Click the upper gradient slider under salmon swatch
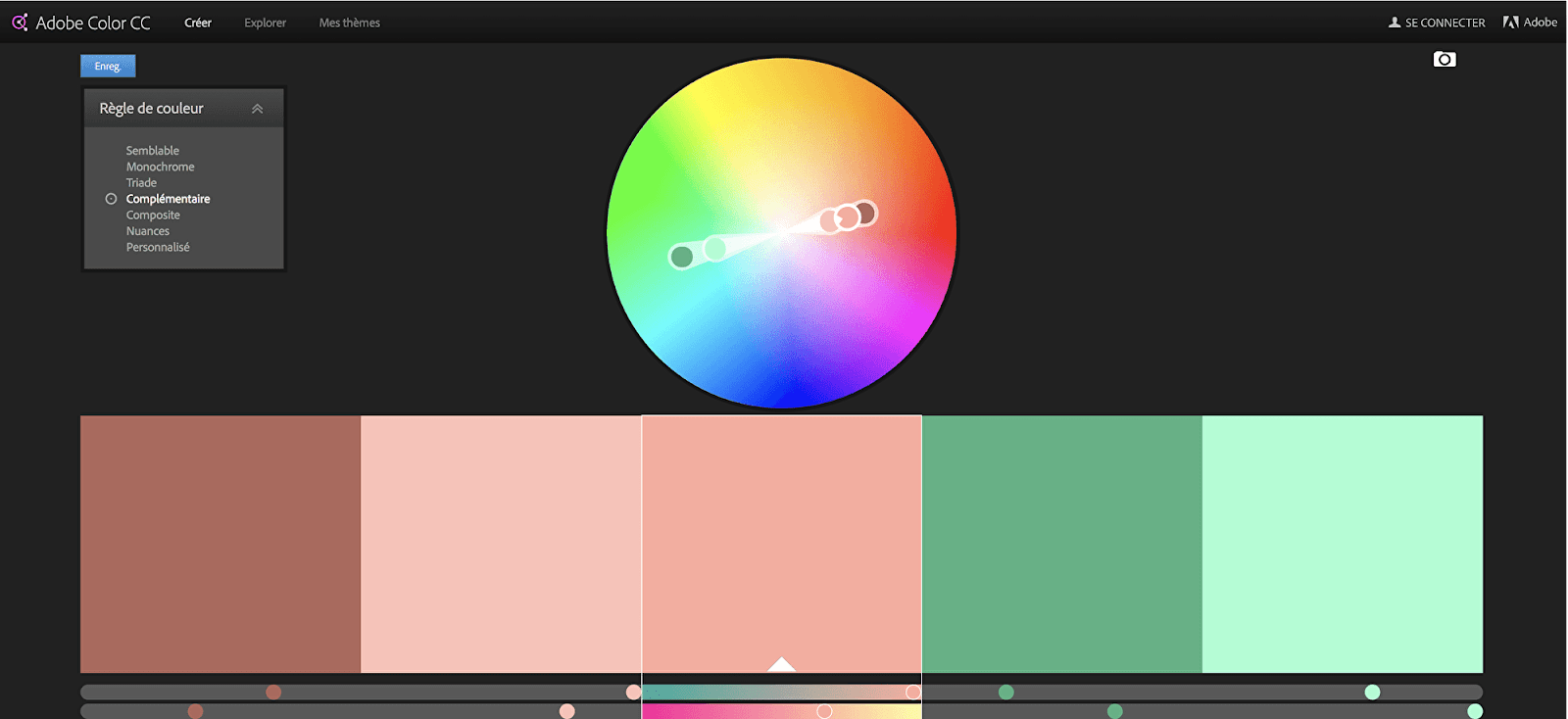This screenshot has width=1568, height=719. tap(782, 693)
